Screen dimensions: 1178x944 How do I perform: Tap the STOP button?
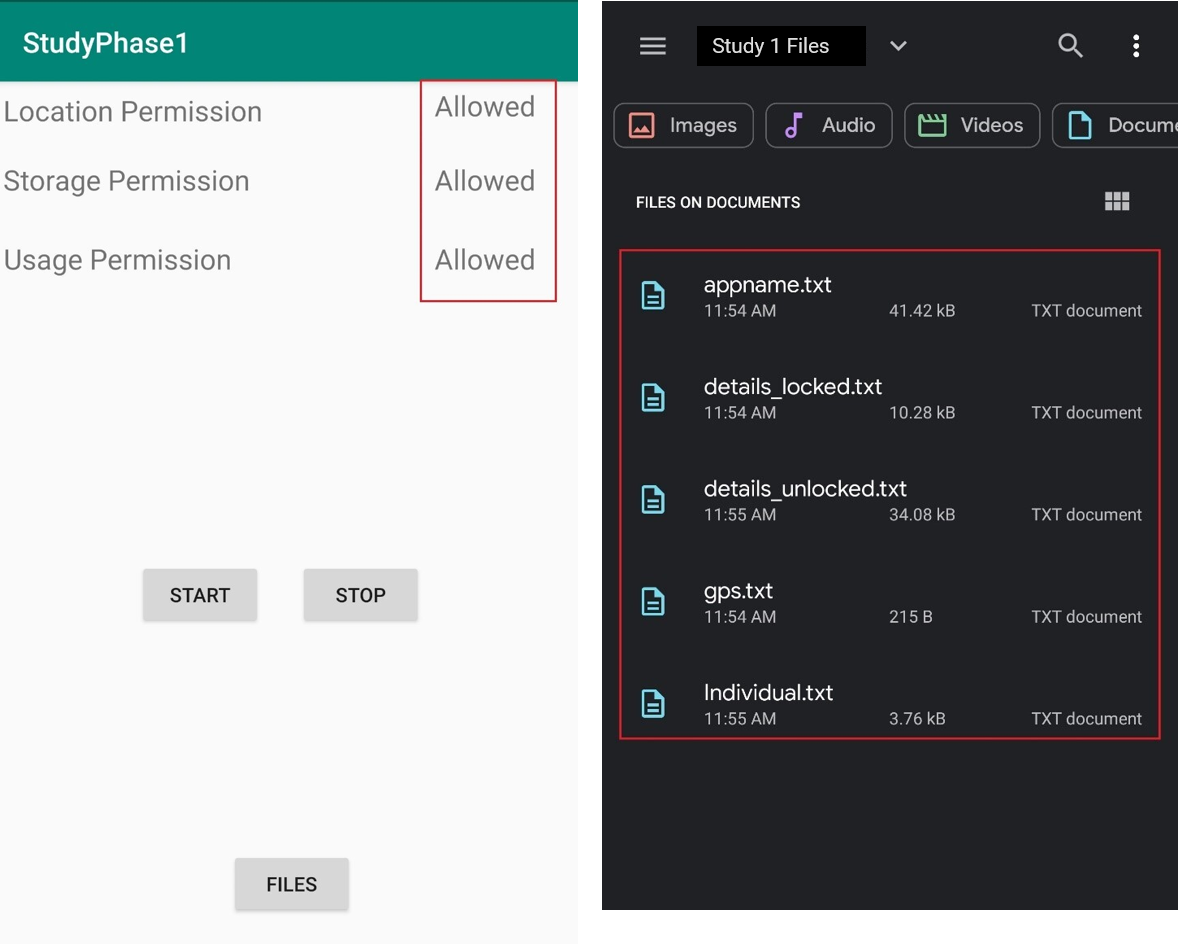pos(361,595)
